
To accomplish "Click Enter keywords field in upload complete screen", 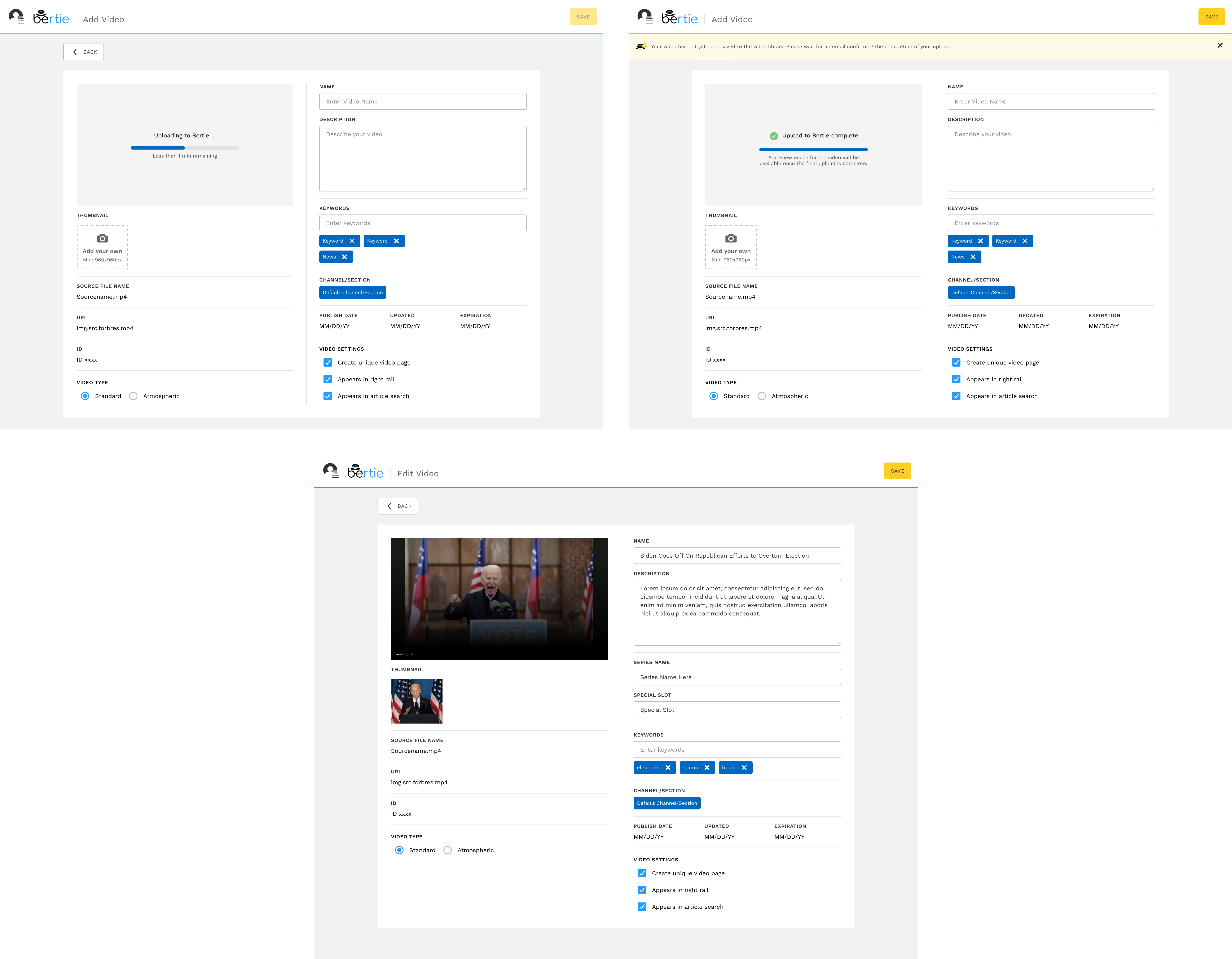I will (x=1051, y=223).
